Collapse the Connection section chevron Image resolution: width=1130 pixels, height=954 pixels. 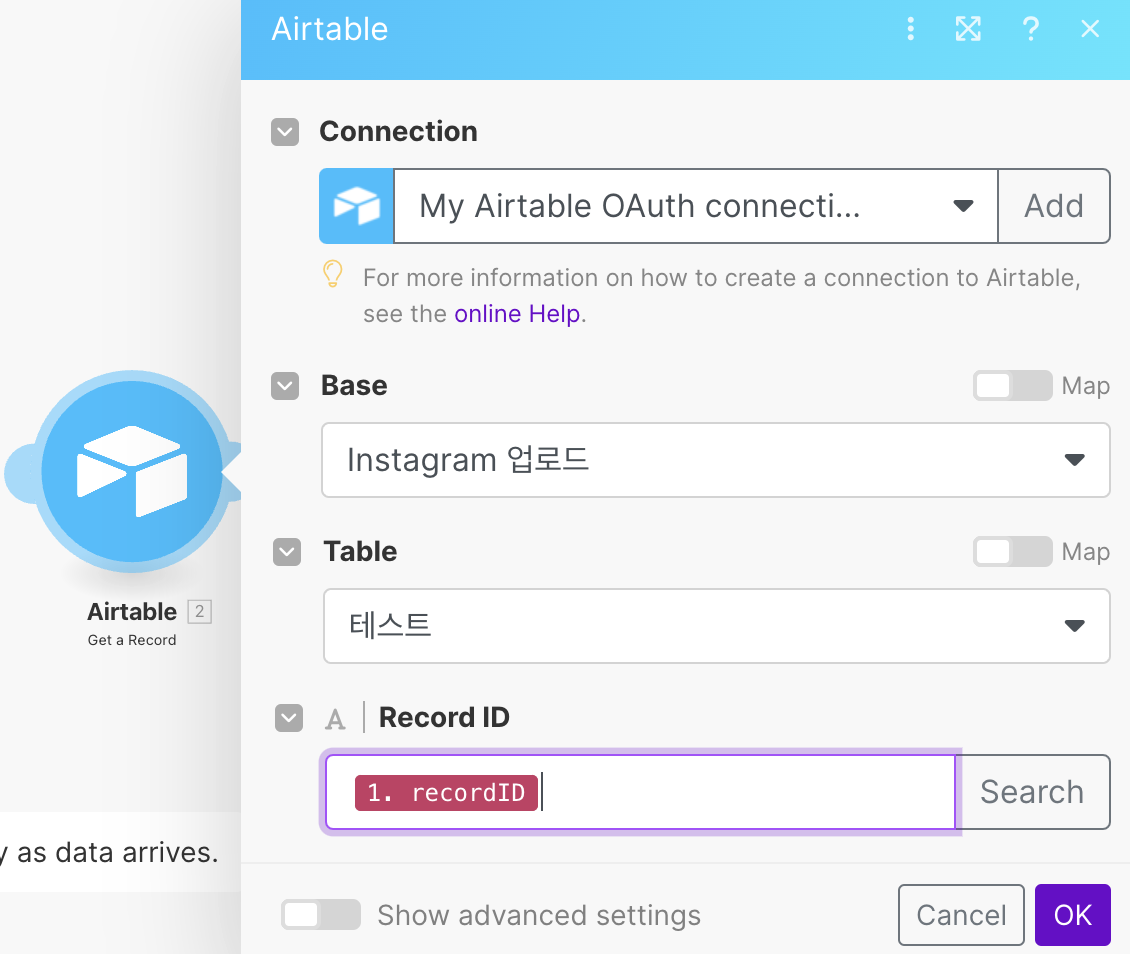tap(285, 132)
